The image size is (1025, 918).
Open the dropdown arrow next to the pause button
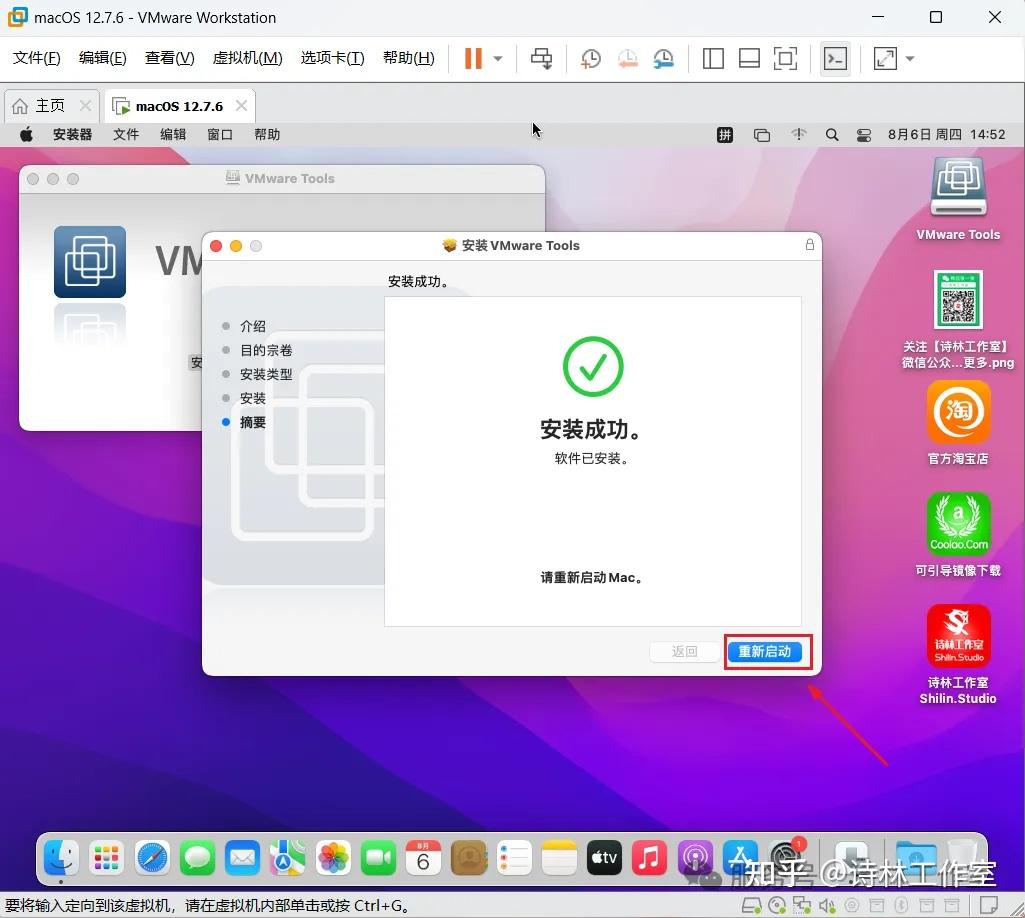click(498, 58)
